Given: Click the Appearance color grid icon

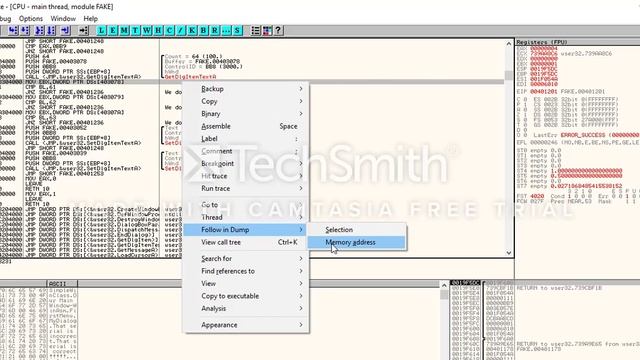Looking at the screenshot, I should pos(267,30).
